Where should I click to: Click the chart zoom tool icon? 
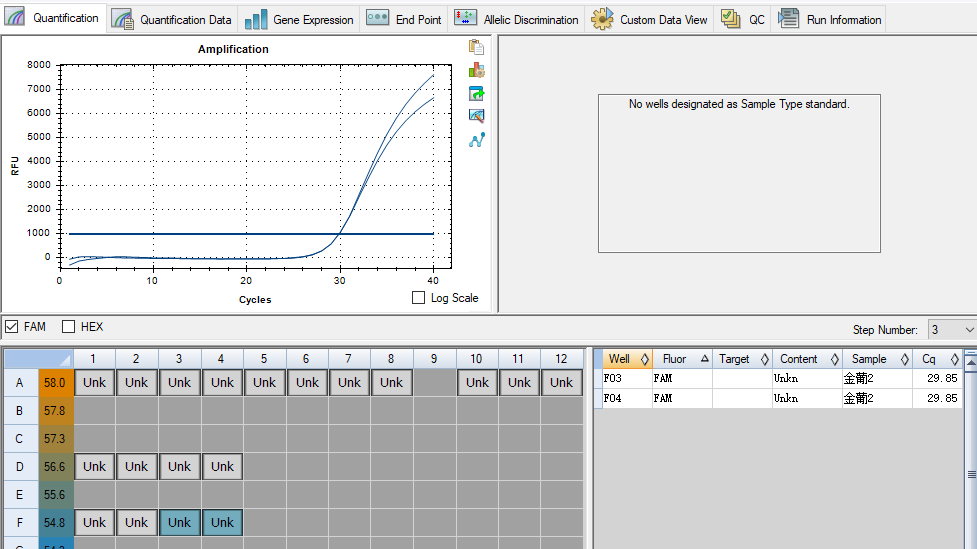pyautogui.click(x=477, y=116)
